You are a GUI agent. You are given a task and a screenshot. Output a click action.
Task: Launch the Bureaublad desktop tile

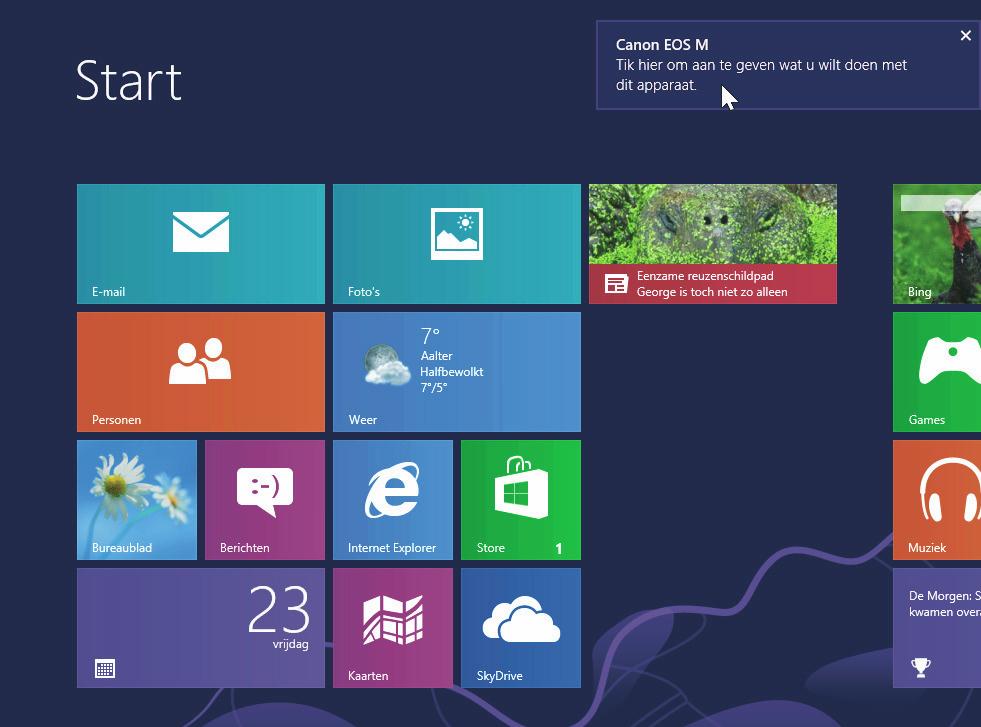point(136,500)
